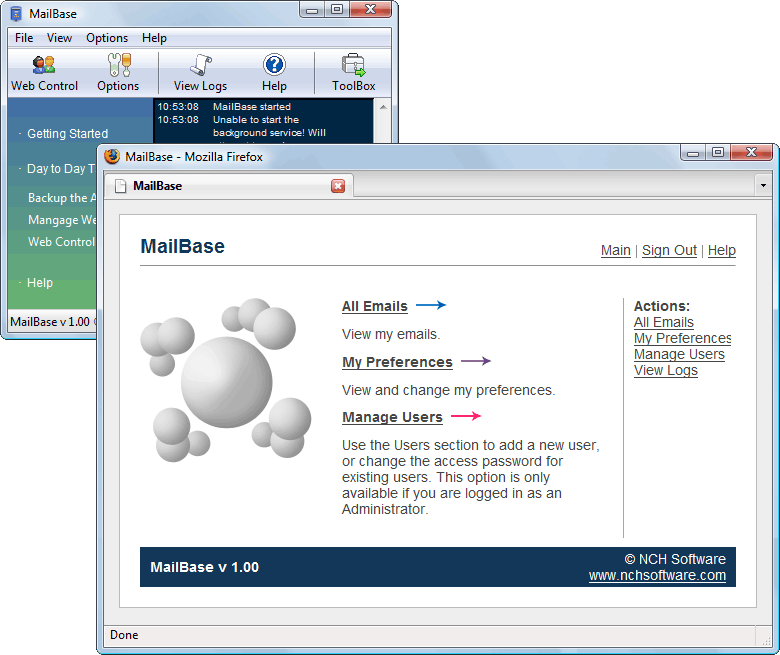Open the Help menu in MailBase menu bar

(154, 38)
